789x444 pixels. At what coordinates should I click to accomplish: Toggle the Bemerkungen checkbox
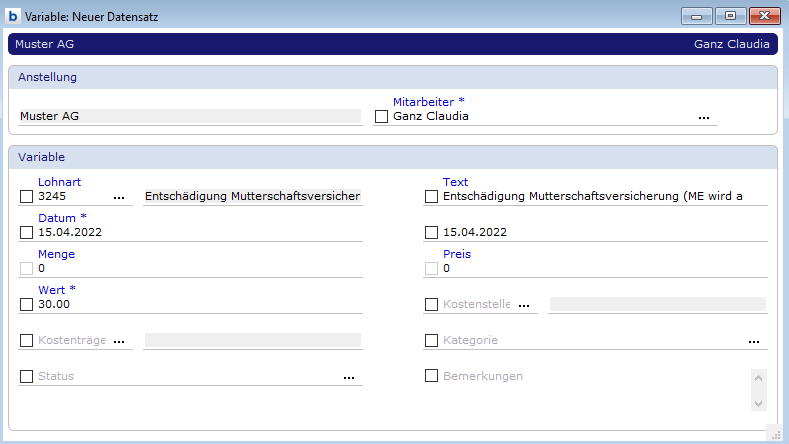tap(431, 376)
